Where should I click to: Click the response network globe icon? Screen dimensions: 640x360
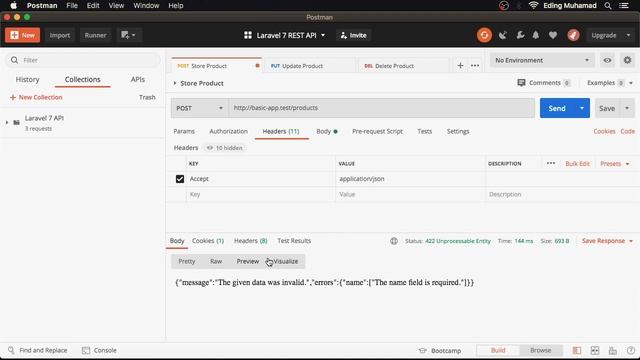coord(394,241)
